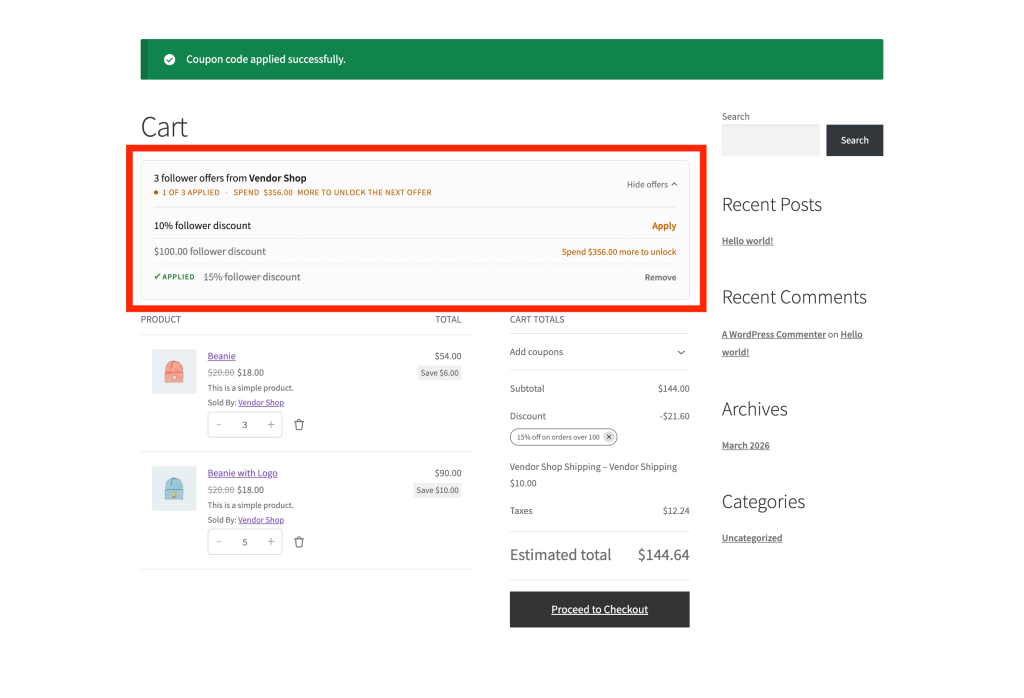Remove Beanie with Logo using trash icon
Viewport: 1024px width, 698px height.
[x=298, y=542]
